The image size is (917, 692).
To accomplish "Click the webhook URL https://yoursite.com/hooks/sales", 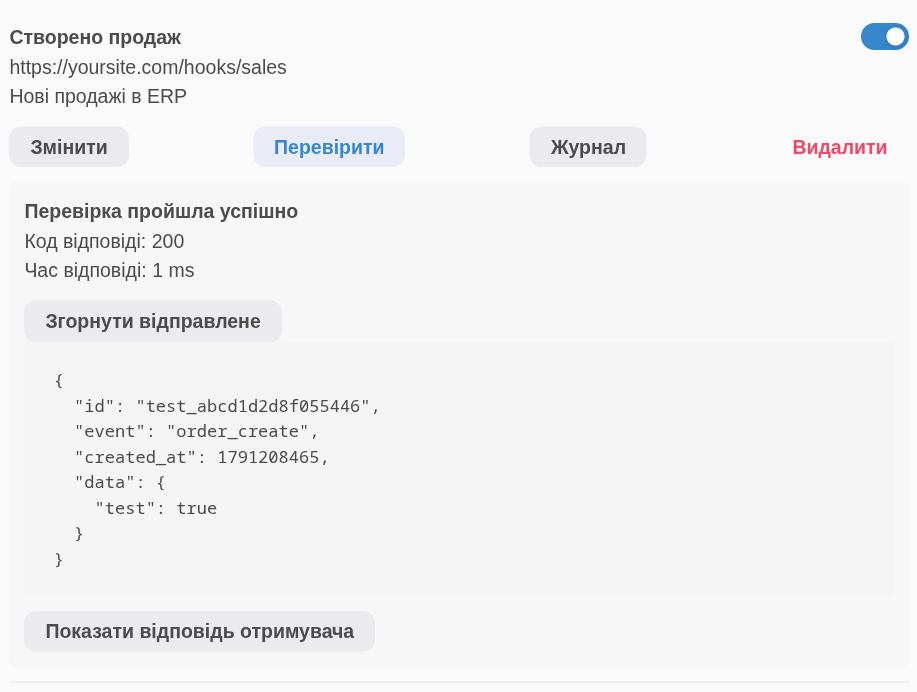I will click(x=148, y=67).
